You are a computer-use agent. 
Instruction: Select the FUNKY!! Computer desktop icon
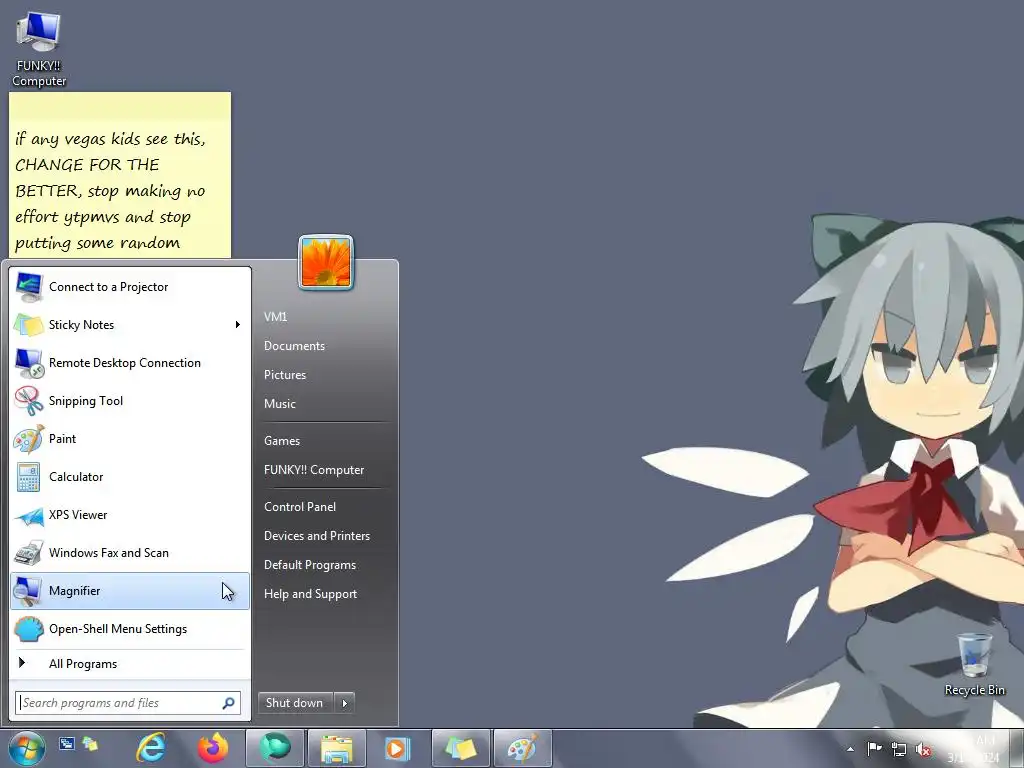pyautogui.click(x=39, y=50)
